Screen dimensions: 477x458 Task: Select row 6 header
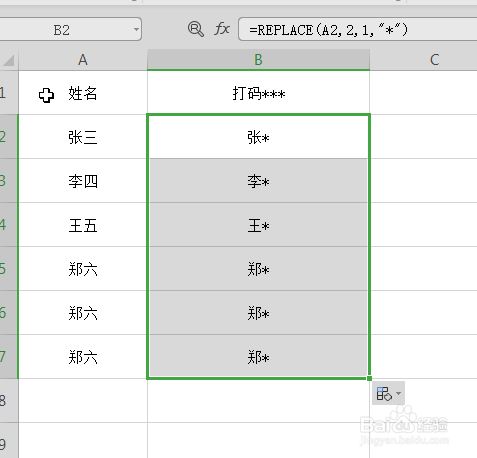click(x=9, y=313)
